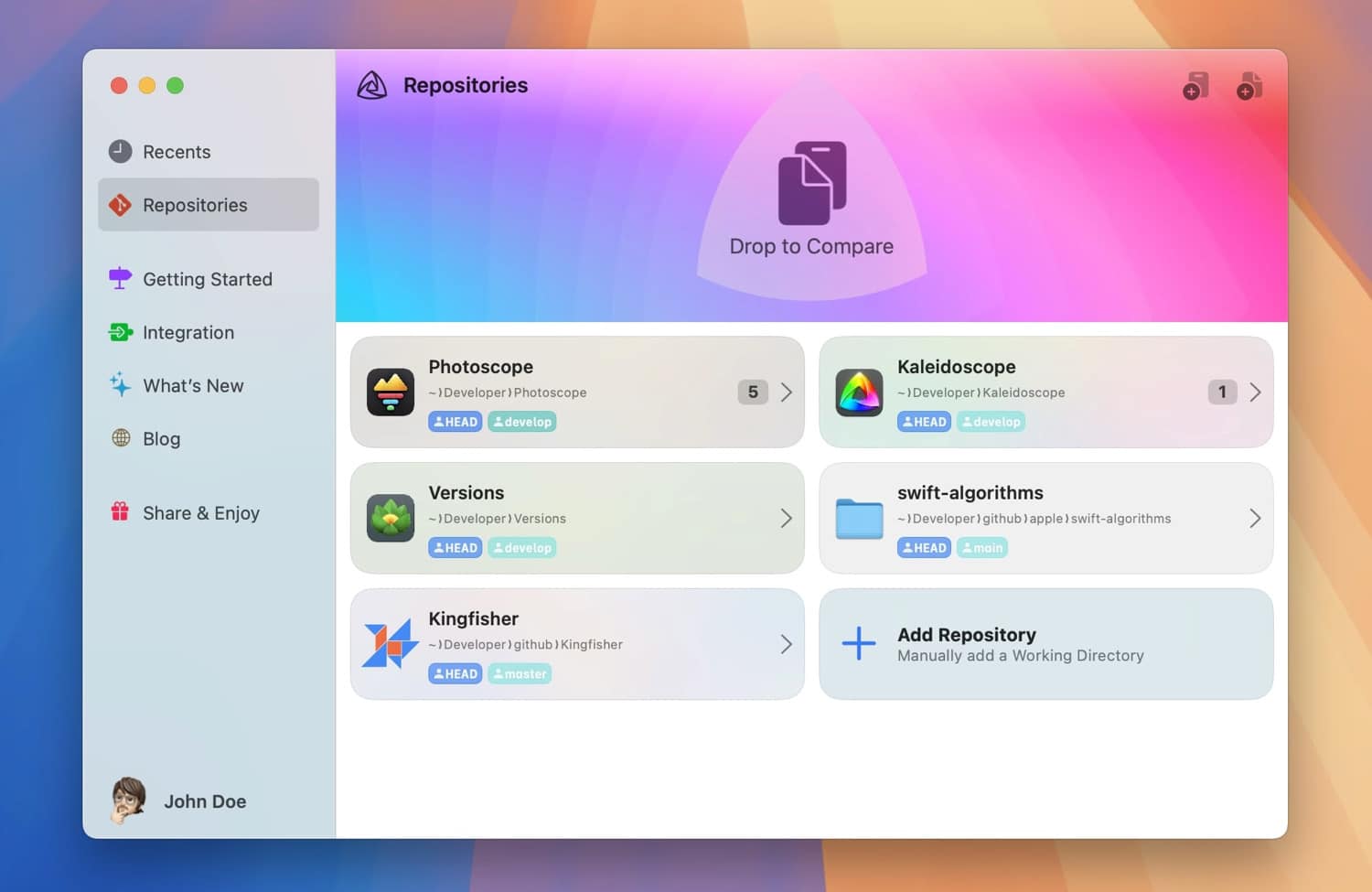
Task: Click path ~ Developer Kaleidoscope
Action: [x=981, y=392]
